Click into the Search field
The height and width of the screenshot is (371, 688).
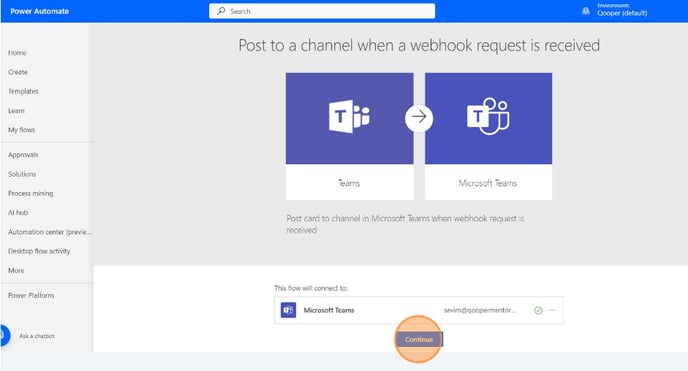click(x=322, y=11)
